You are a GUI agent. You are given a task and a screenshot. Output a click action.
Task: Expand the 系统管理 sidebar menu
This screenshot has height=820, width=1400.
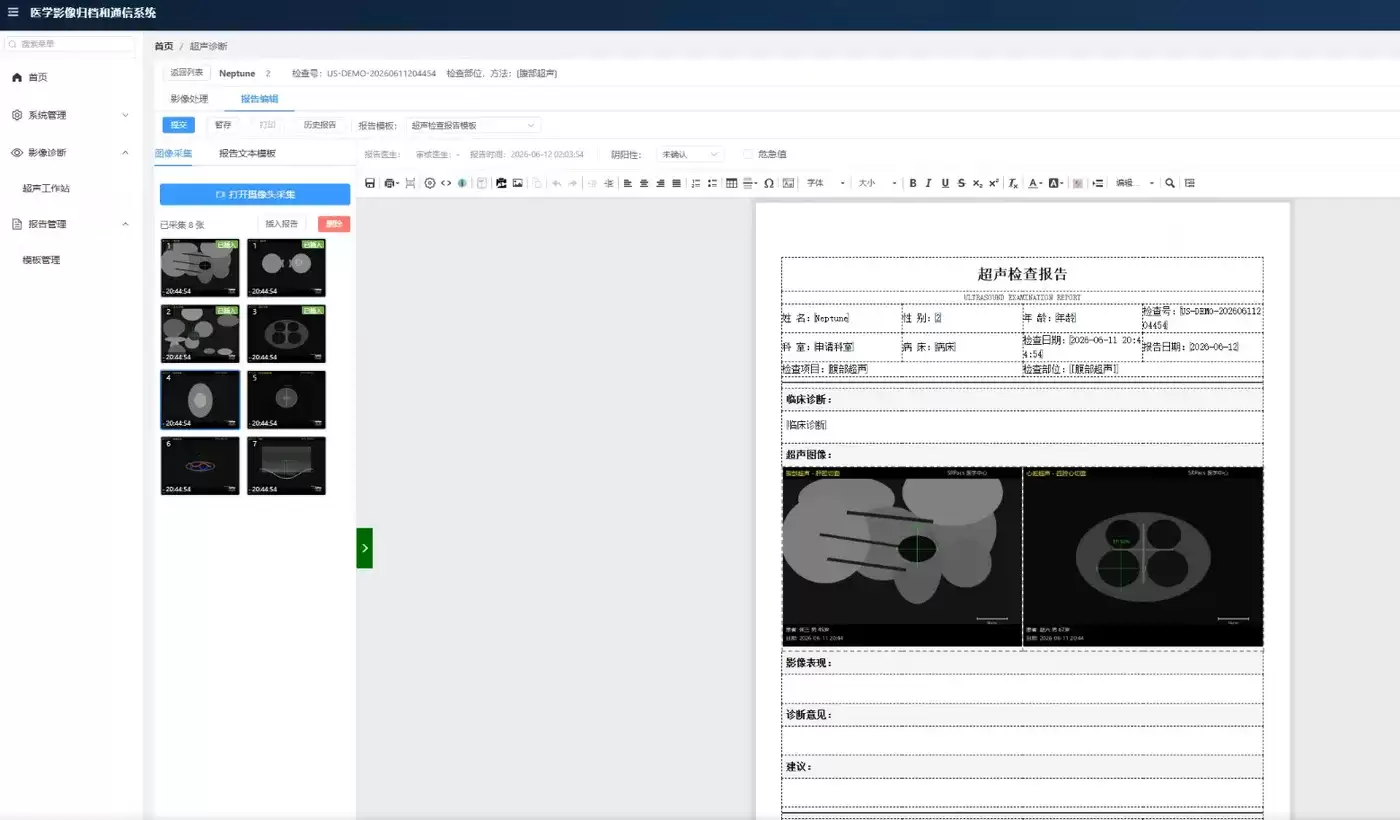[71, 115]
